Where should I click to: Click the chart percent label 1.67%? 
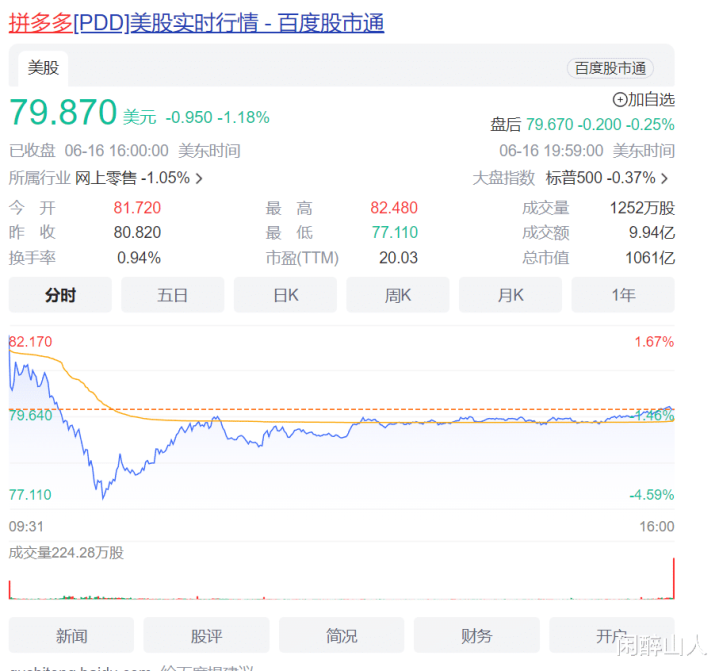[x=654, y=342]
